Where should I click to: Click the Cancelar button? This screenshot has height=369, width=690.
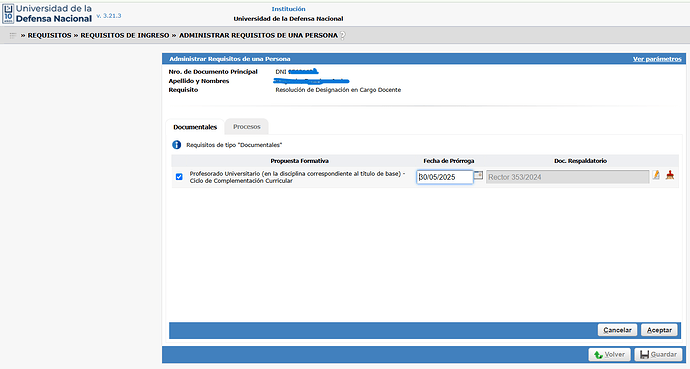click(x=617, y=330)
